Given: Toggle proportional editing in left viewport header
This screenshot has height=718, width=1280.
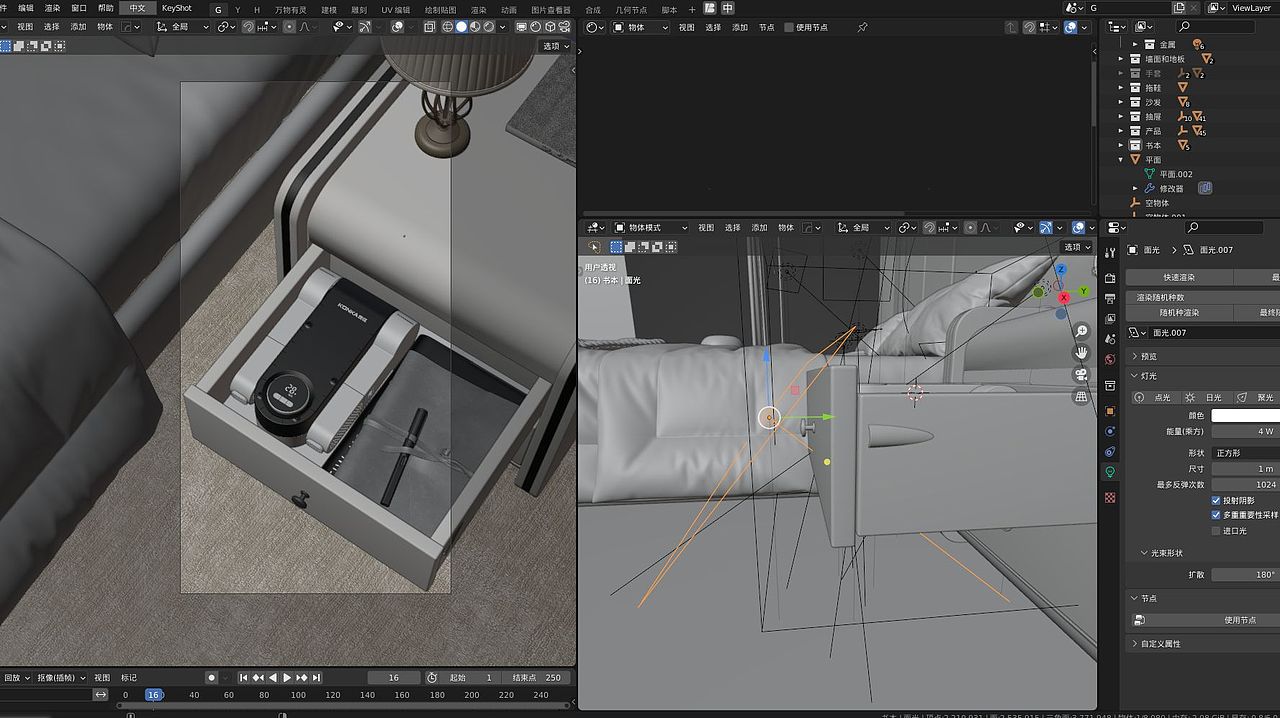Looking at the screenshot, I should click(289, 27).
